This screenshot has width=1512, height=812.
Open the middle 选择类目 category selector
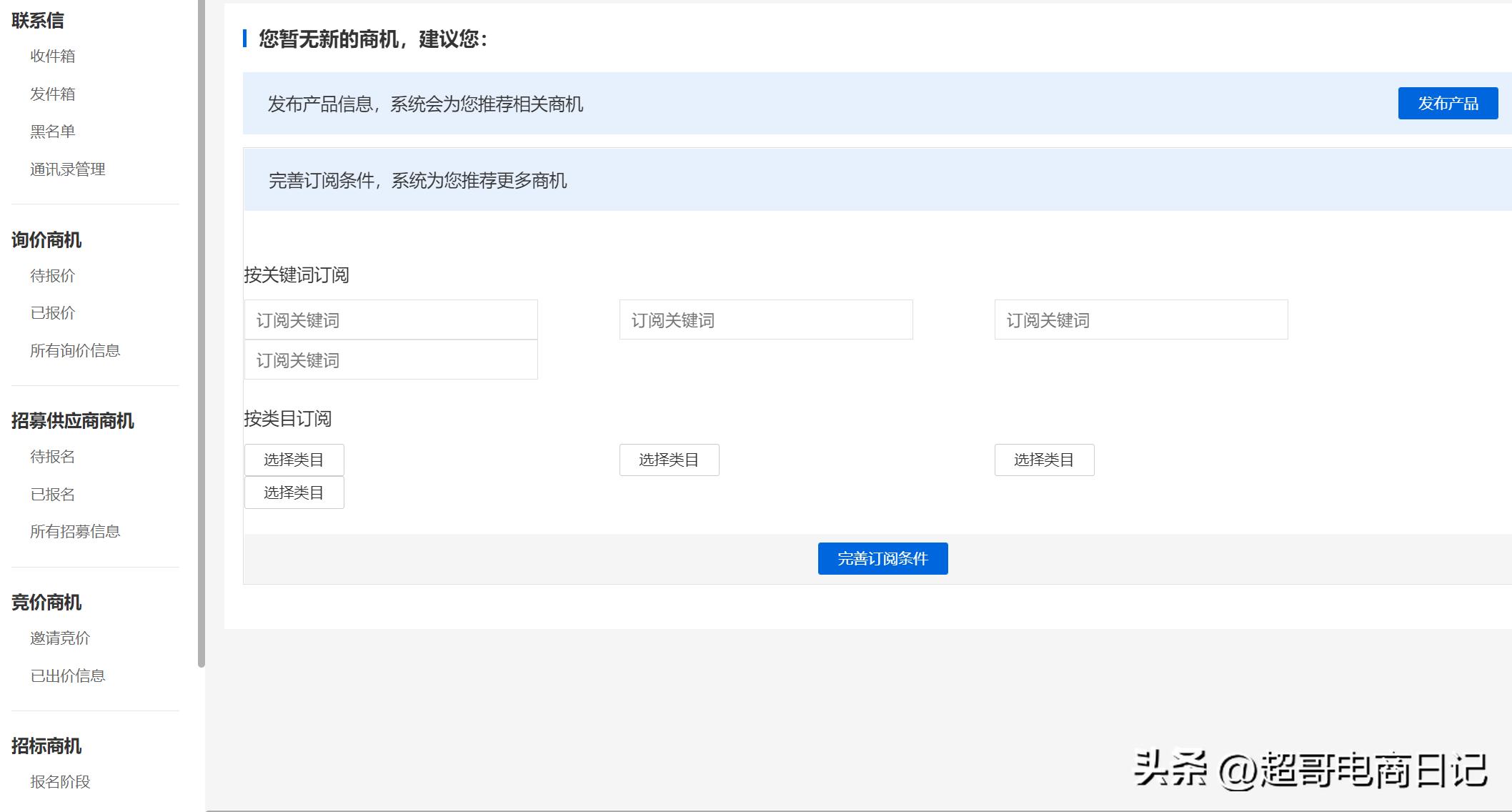(x=669, y=460)
